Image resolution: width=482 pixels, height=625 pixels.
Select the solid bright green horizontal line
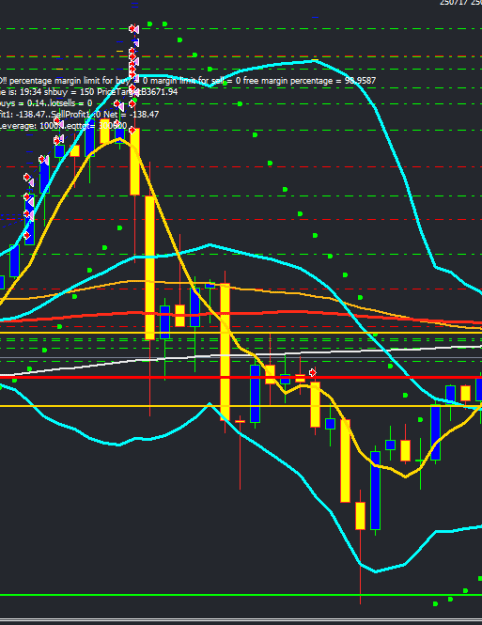[x=241, y=595]
